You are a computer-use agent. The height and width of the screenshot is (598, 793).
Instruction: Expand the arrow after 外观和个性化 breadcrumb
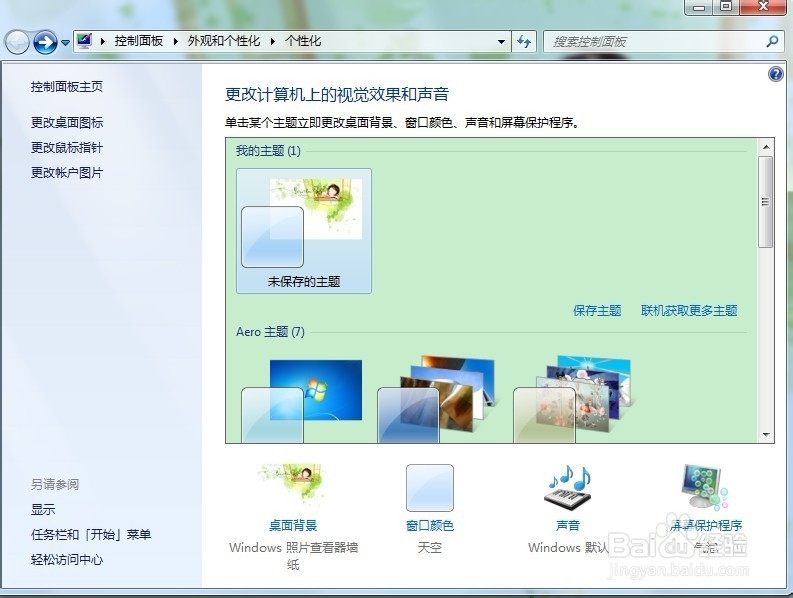273,41
